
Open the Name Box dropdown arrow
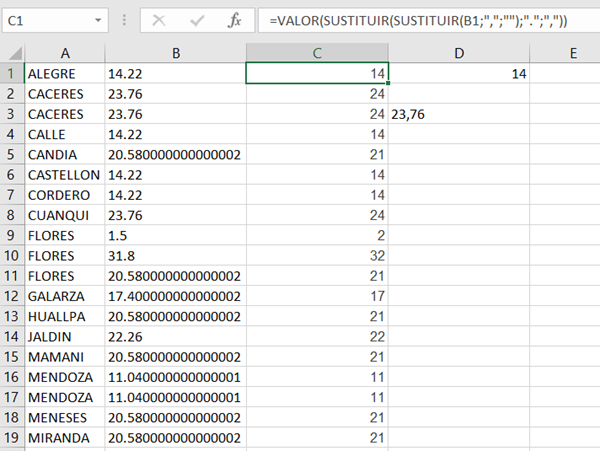click(x=98, y=20)
